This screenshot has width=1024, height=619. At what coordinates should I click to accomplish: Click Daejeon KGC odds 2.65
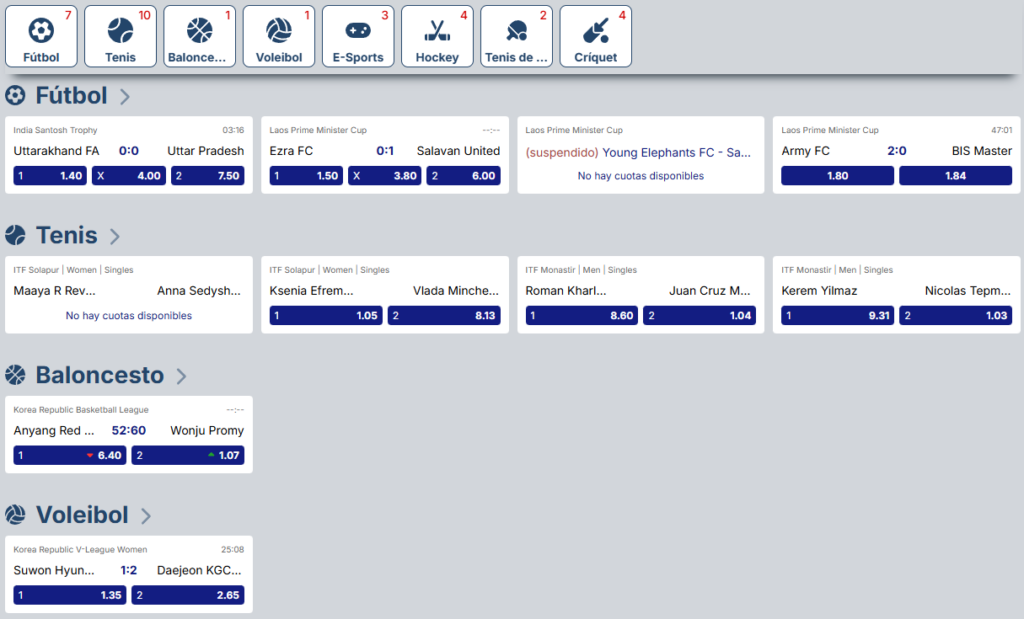click(x=188, y=596)
